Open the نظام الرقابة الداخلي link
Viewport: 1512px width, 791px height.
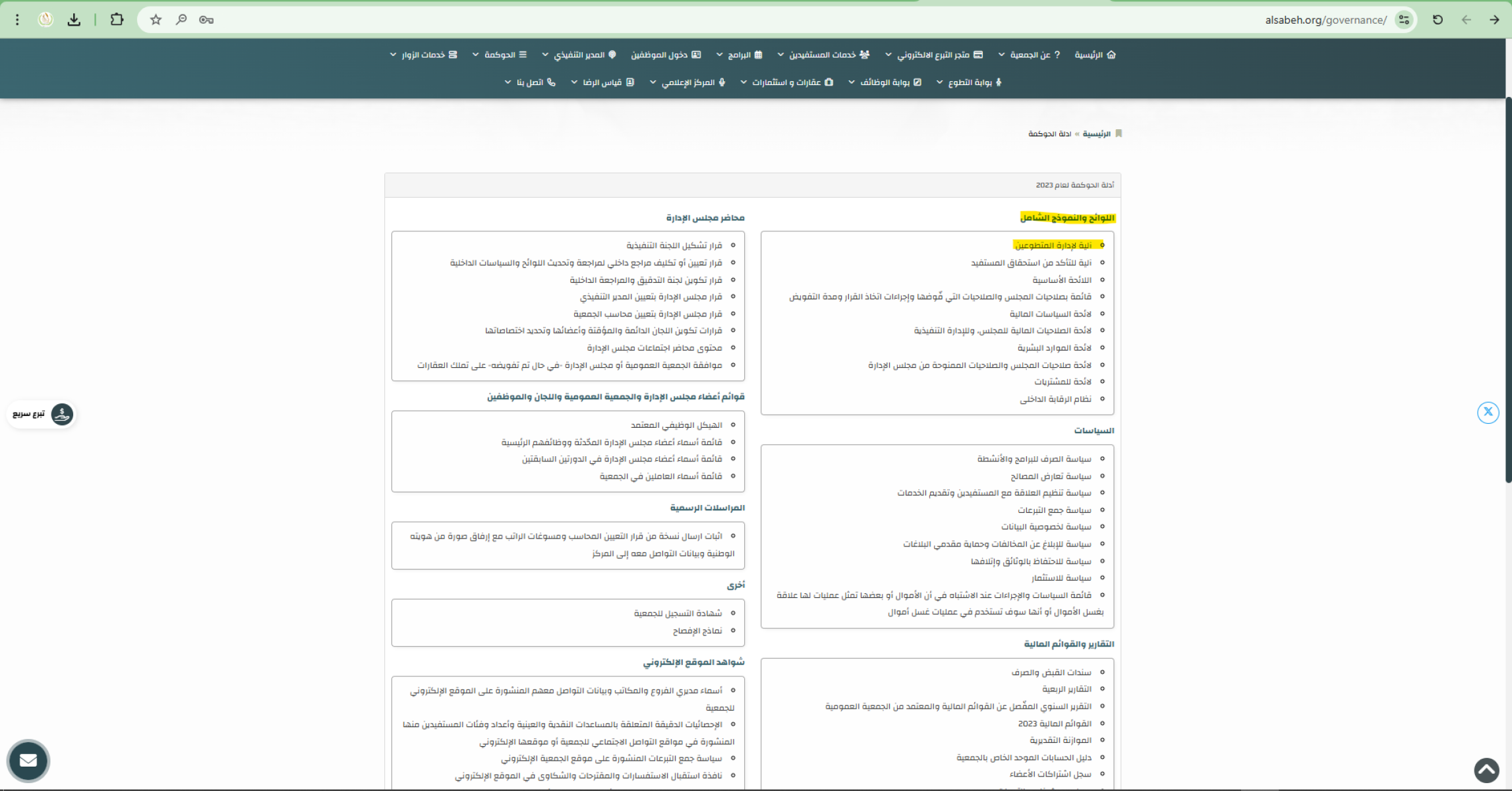coord(1055,399)
